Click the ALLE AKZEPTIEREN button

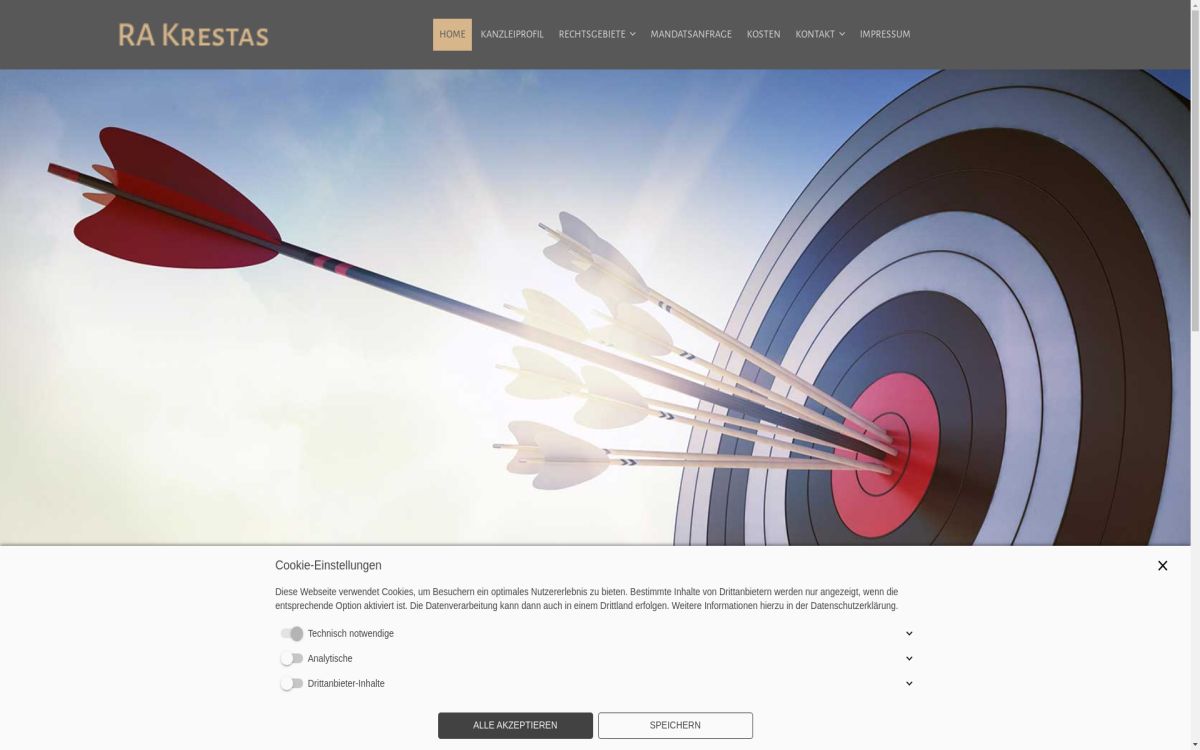pos(515,725)
